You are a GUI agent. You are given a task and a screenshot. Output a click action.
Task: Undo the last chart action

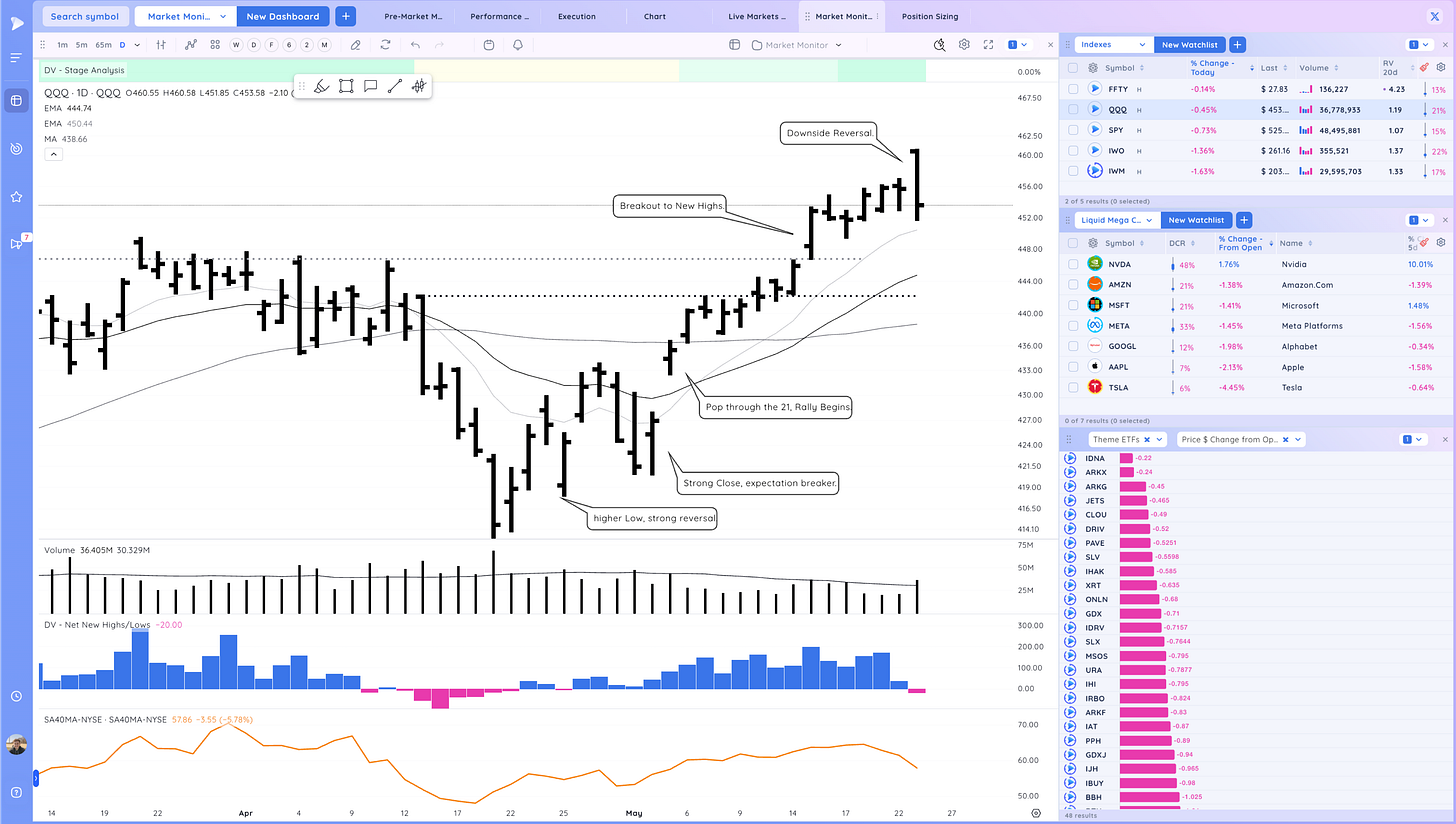415,45
